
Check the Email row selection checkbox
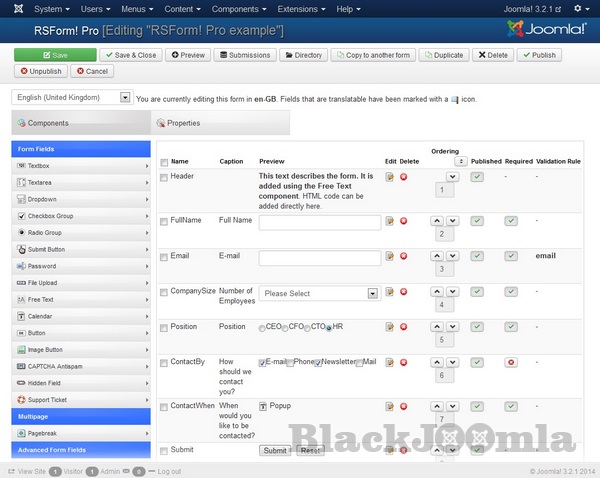pyautogui.click(x=164, y=256)
